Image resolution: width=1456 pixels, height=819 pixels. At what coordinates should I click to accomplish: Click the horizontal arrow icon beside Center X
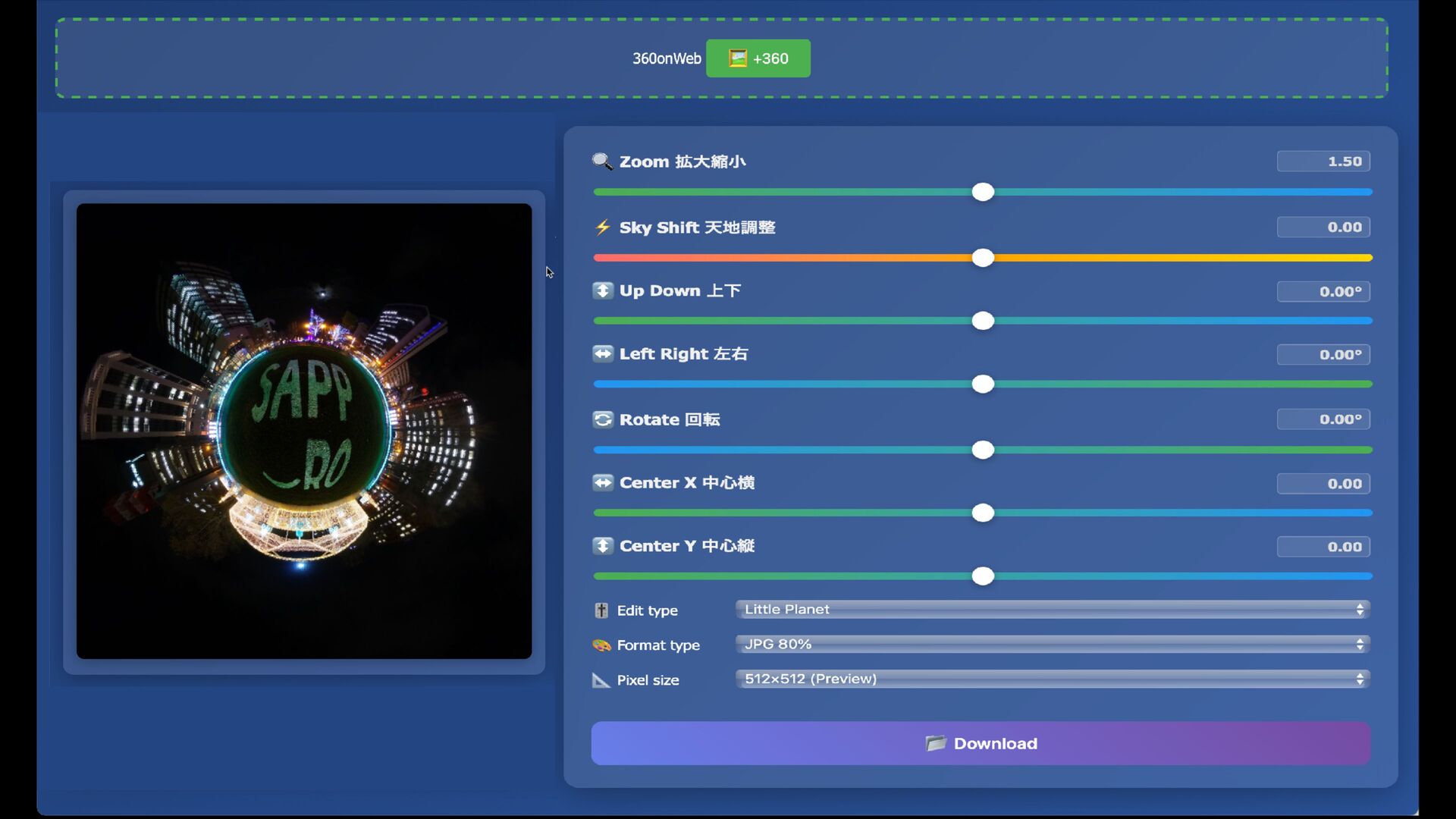pos(602,483)
